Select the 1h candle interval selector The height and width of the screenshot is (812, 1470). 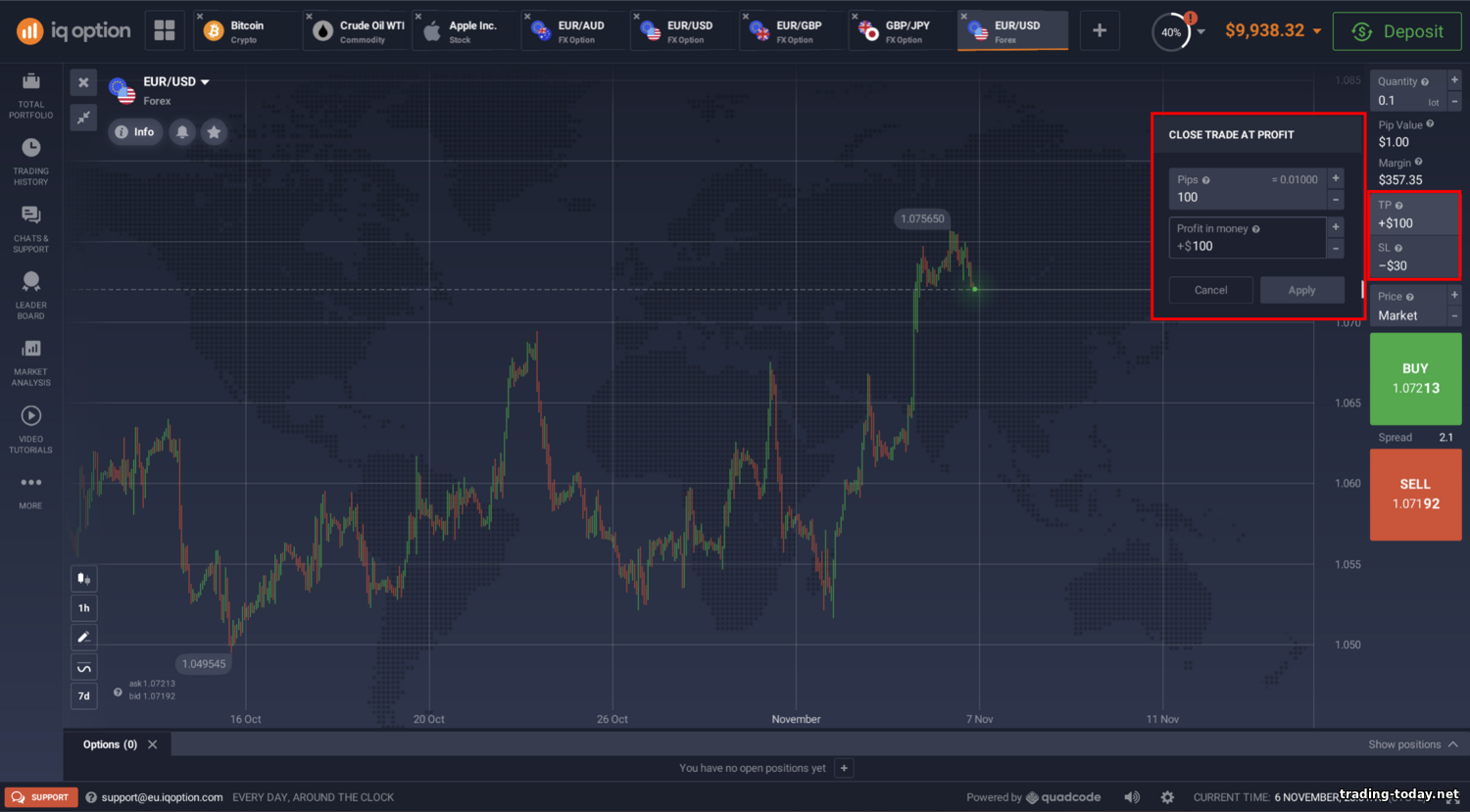coord(83,608)
